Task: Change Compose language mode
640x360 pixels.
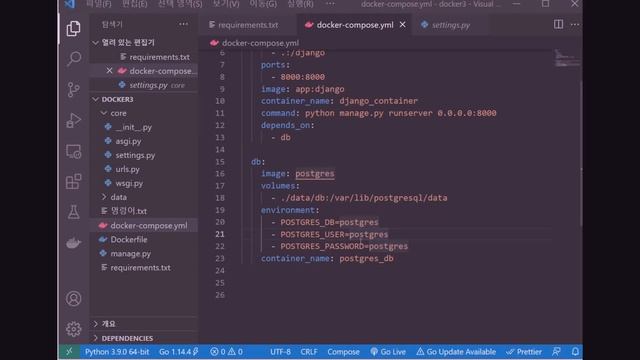Action: (343, 351)
